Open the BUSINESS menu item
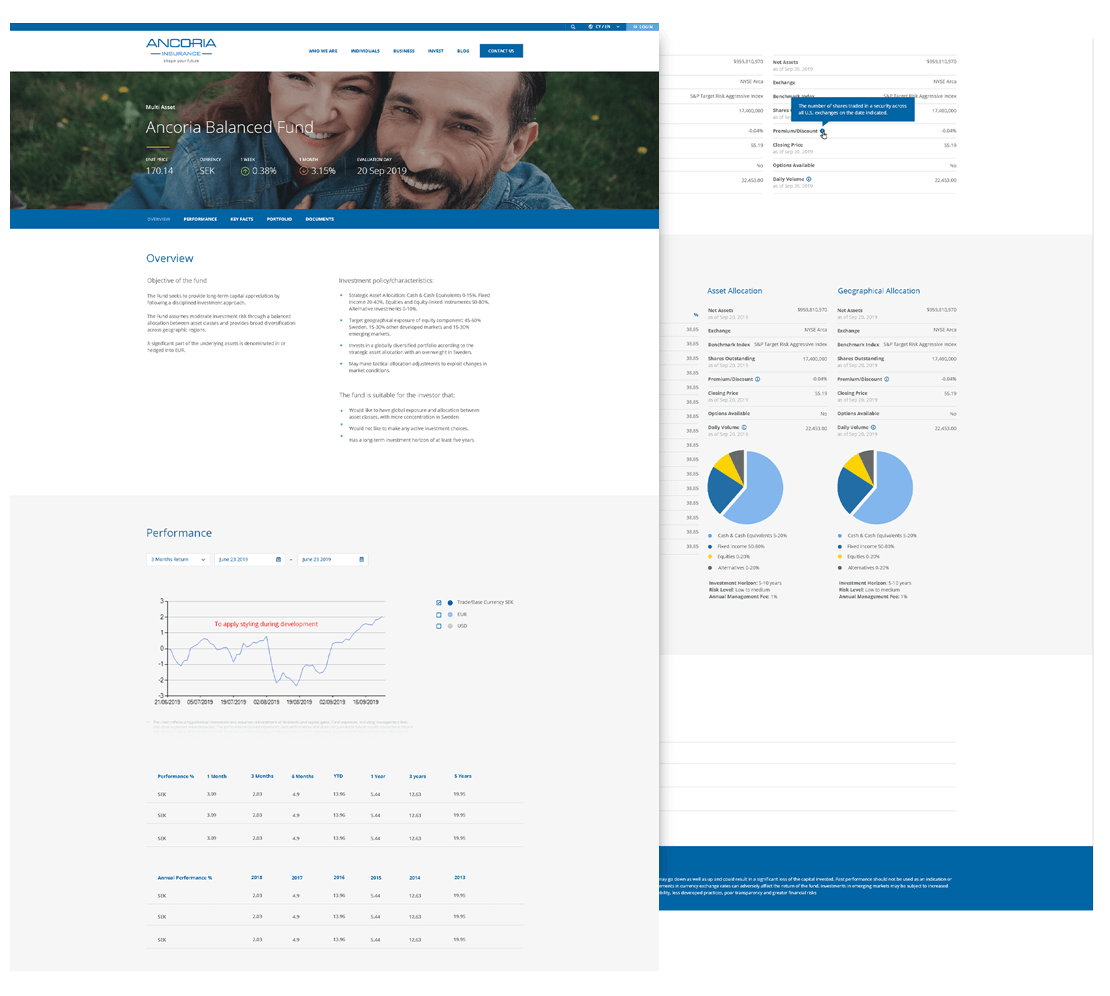The height and width of the screenshot is (996, 1110). pyautogui.click(x=404, y=51)
